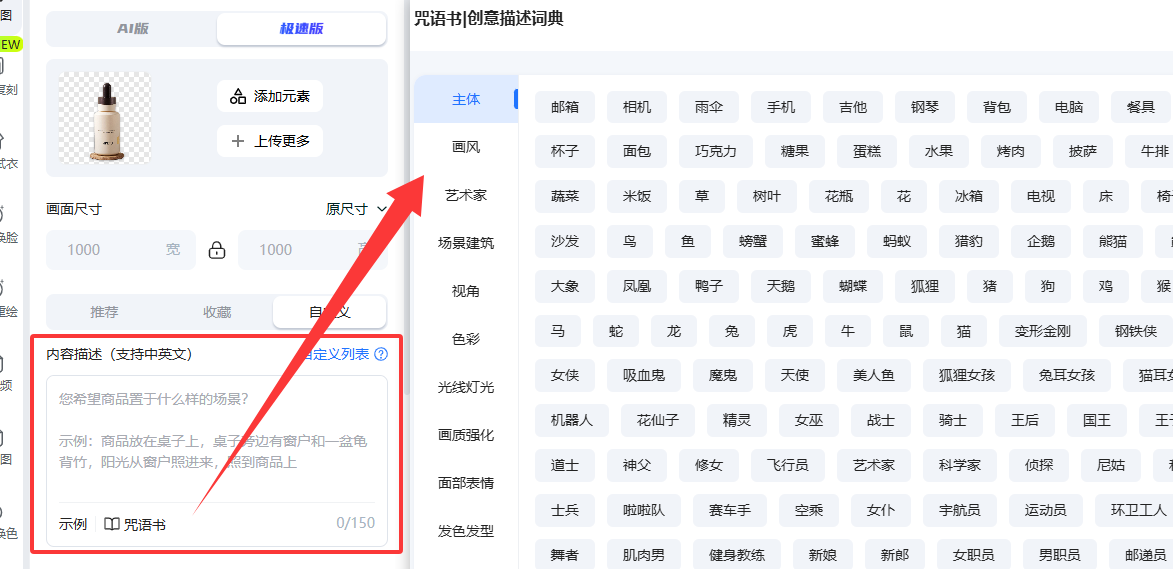Click the height 1000 input field

[x=313, y=250]
